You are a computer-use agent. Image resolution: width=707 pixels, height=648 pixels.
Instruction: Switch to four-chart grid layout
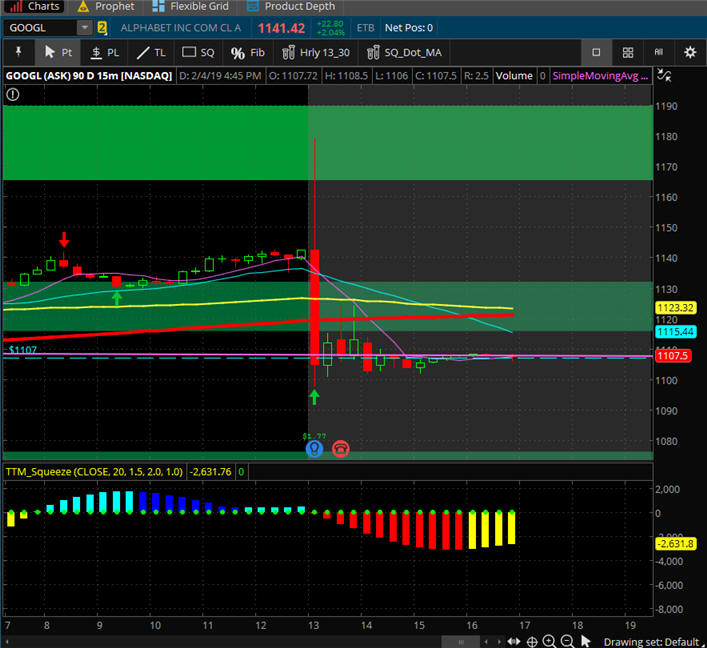coord(627,52)
